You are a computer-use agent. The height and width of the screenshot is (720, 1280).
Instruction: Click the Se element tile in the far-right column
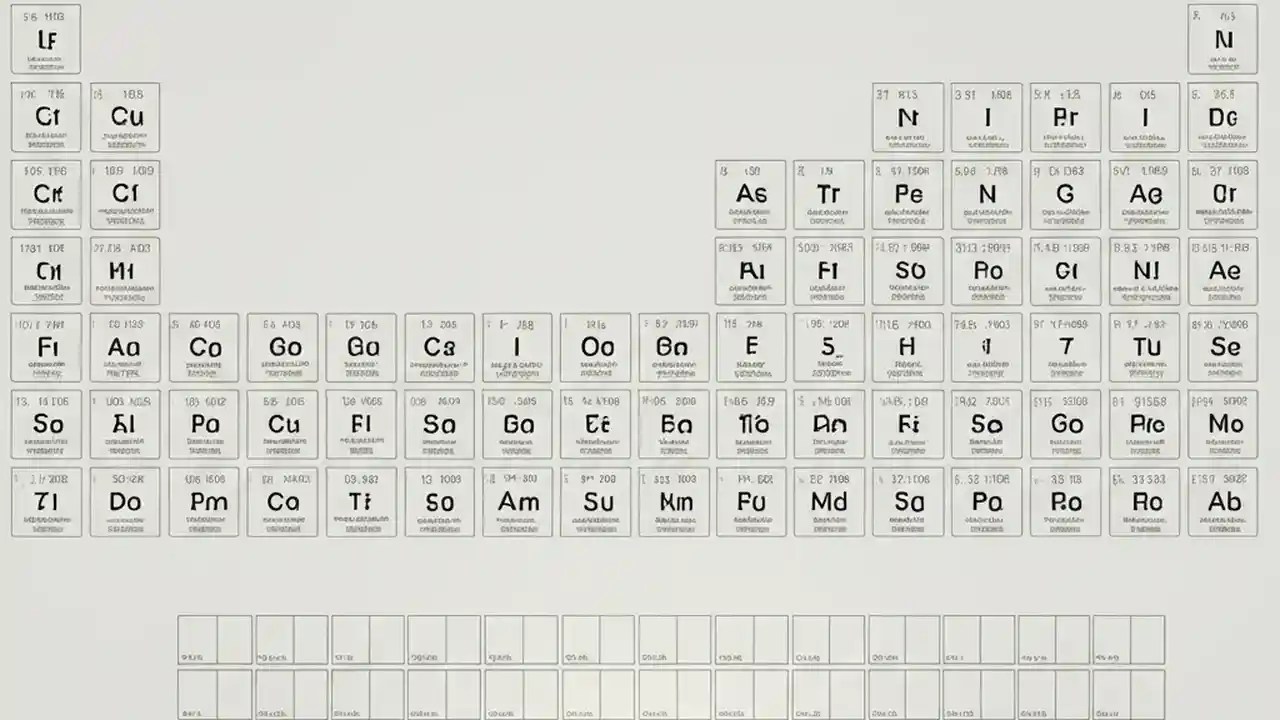tap(1224, 348)
